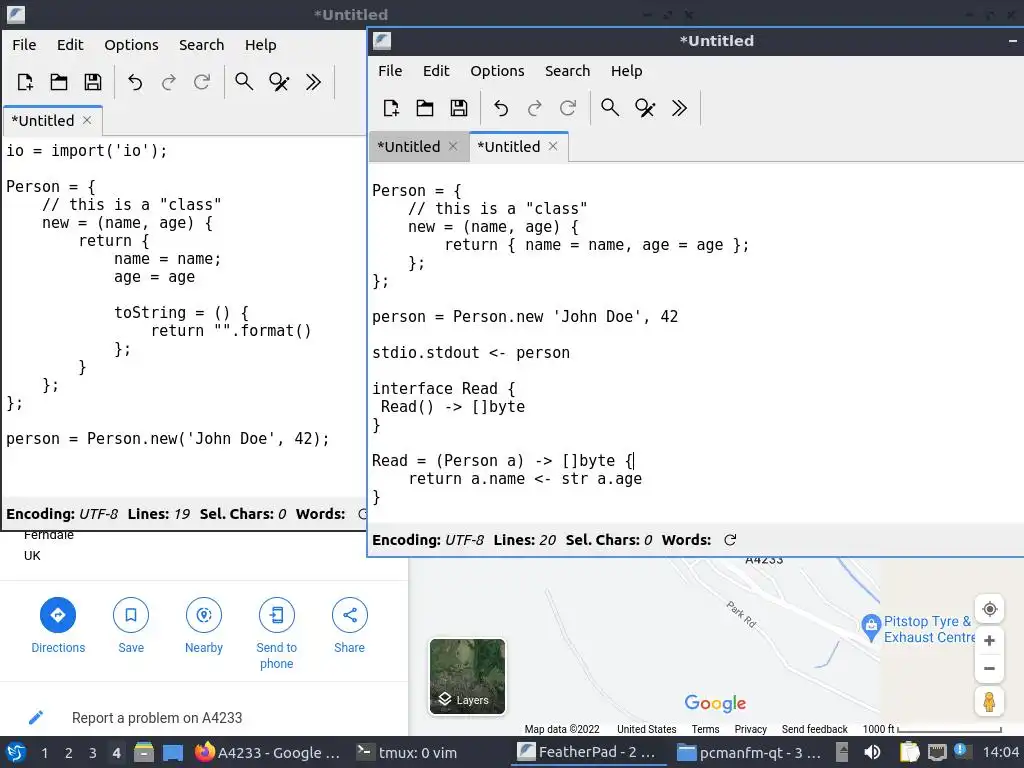
Task: Click word count refresh icon in front status bar
Action: pyautogui.click(x=730, y=540)
